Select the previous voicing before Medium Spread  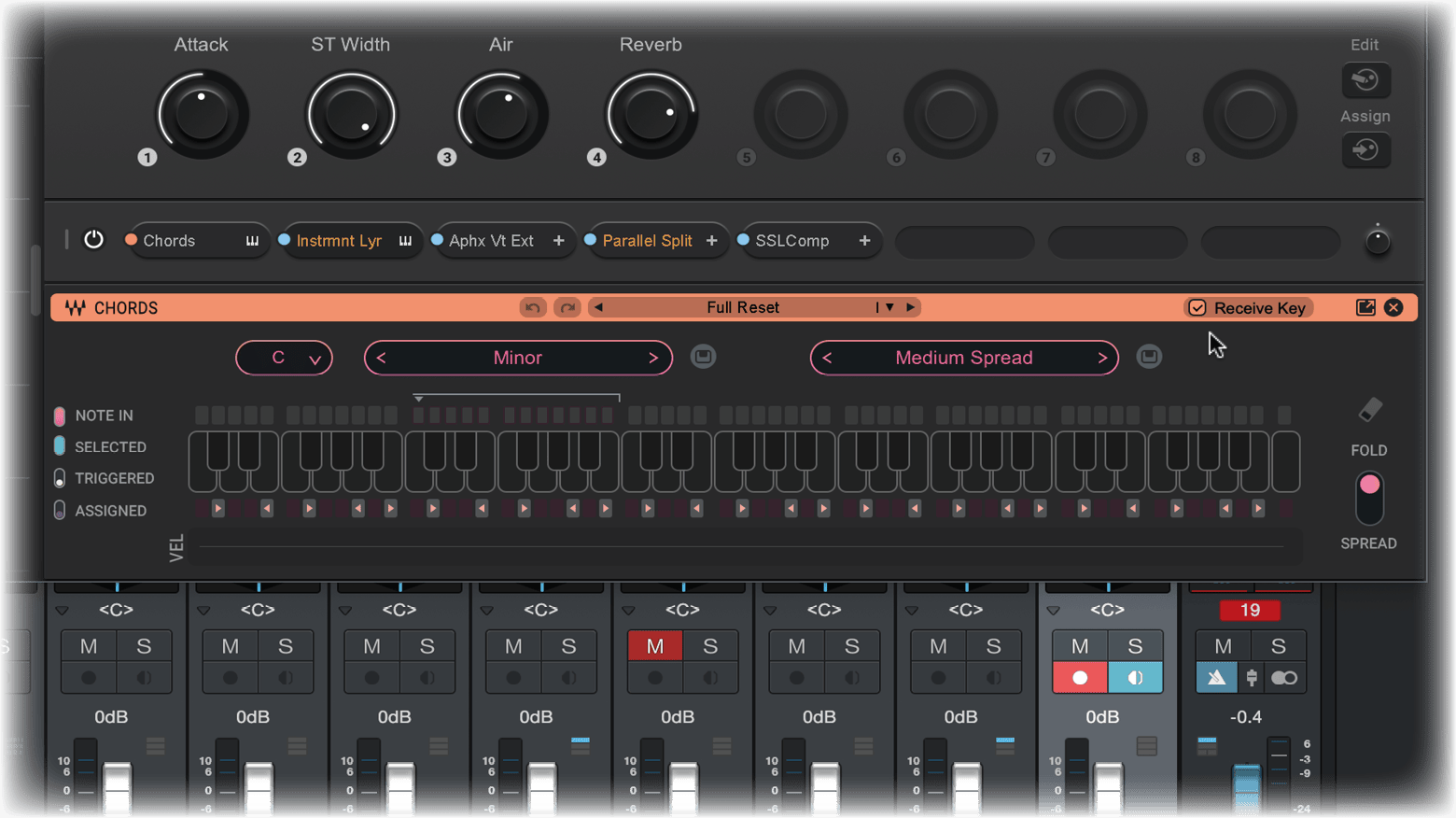point(827,358)
